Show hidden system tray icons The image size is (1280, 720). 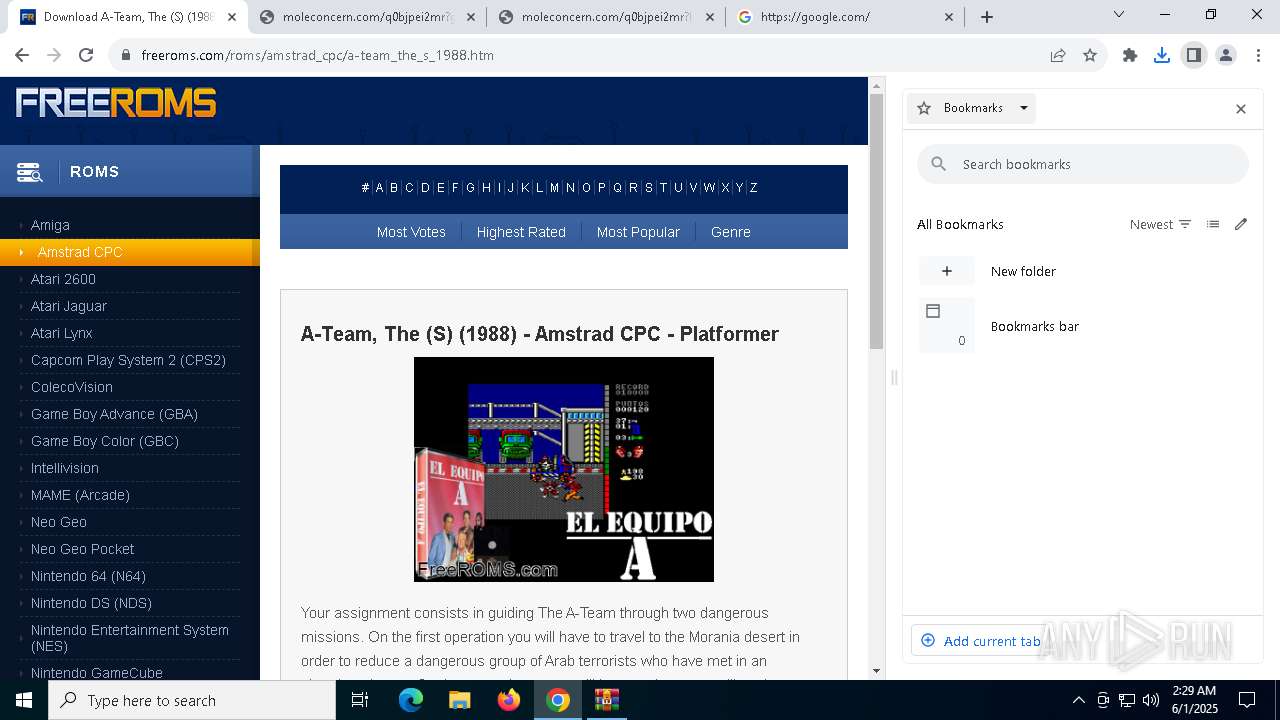click(x=1078, y=700)
